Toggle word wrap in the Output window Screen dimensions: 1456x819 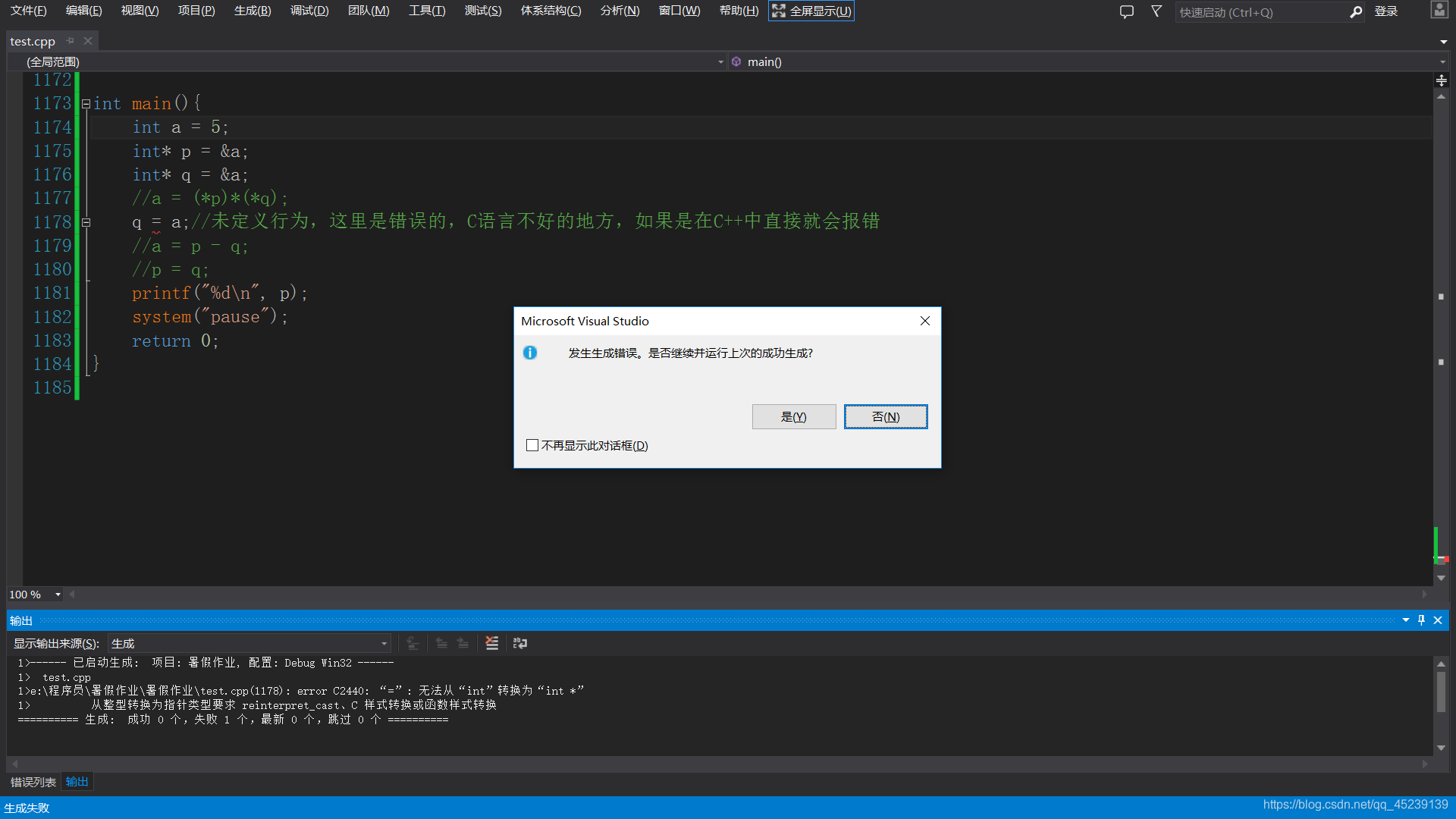click(x=520, y=643)
